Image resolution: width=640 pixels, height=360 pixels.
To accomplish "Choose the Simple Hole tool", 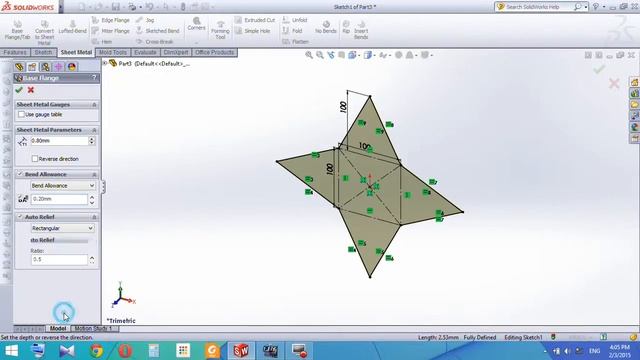I will (253, 31).
